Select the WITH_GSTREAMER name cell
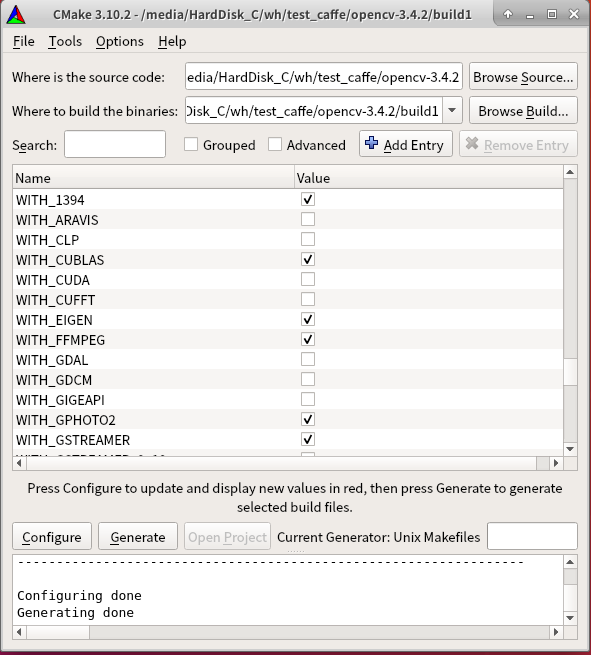 pos(154,439)
